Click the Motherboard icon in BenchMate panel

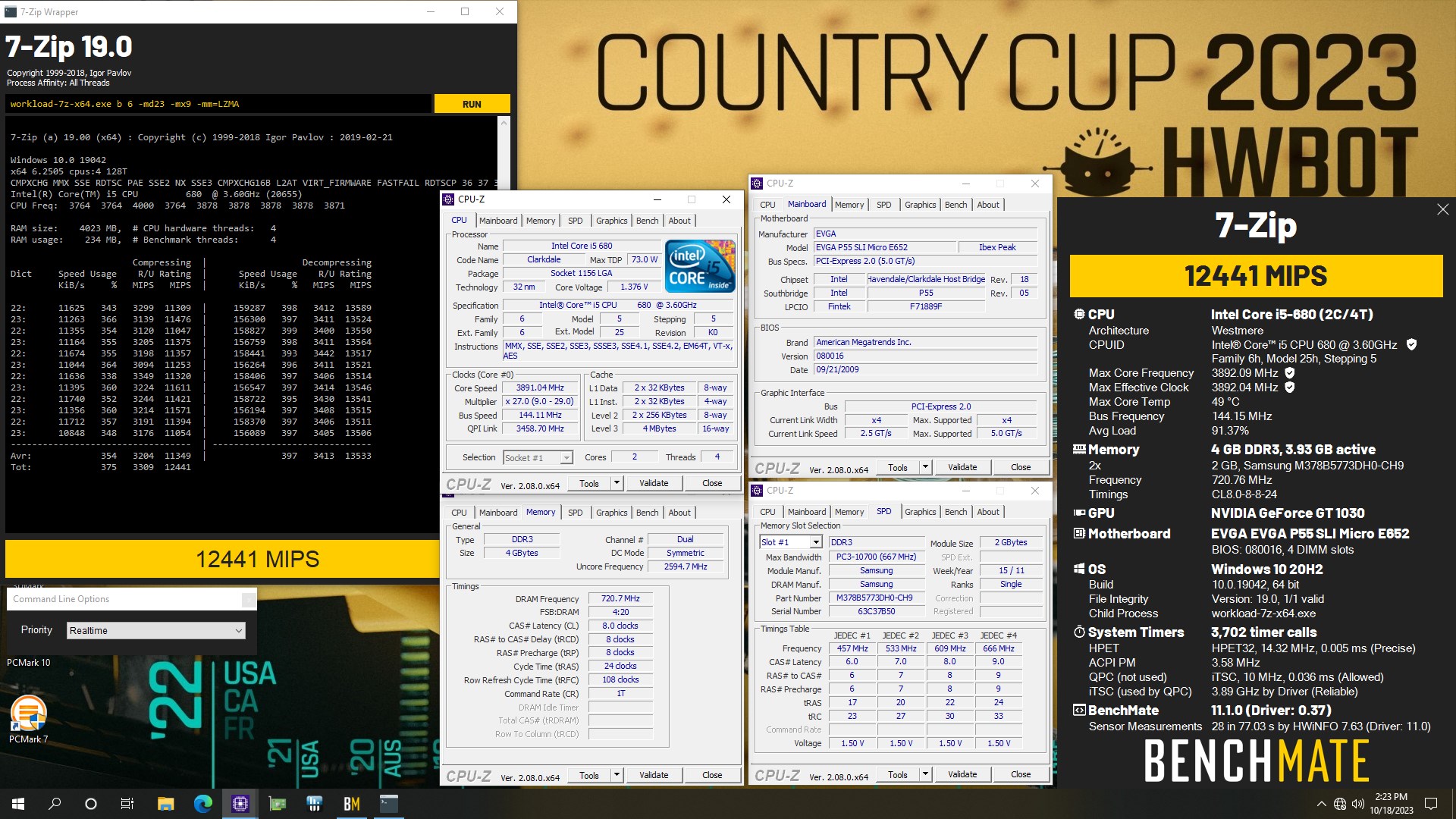pos(1079,533)
